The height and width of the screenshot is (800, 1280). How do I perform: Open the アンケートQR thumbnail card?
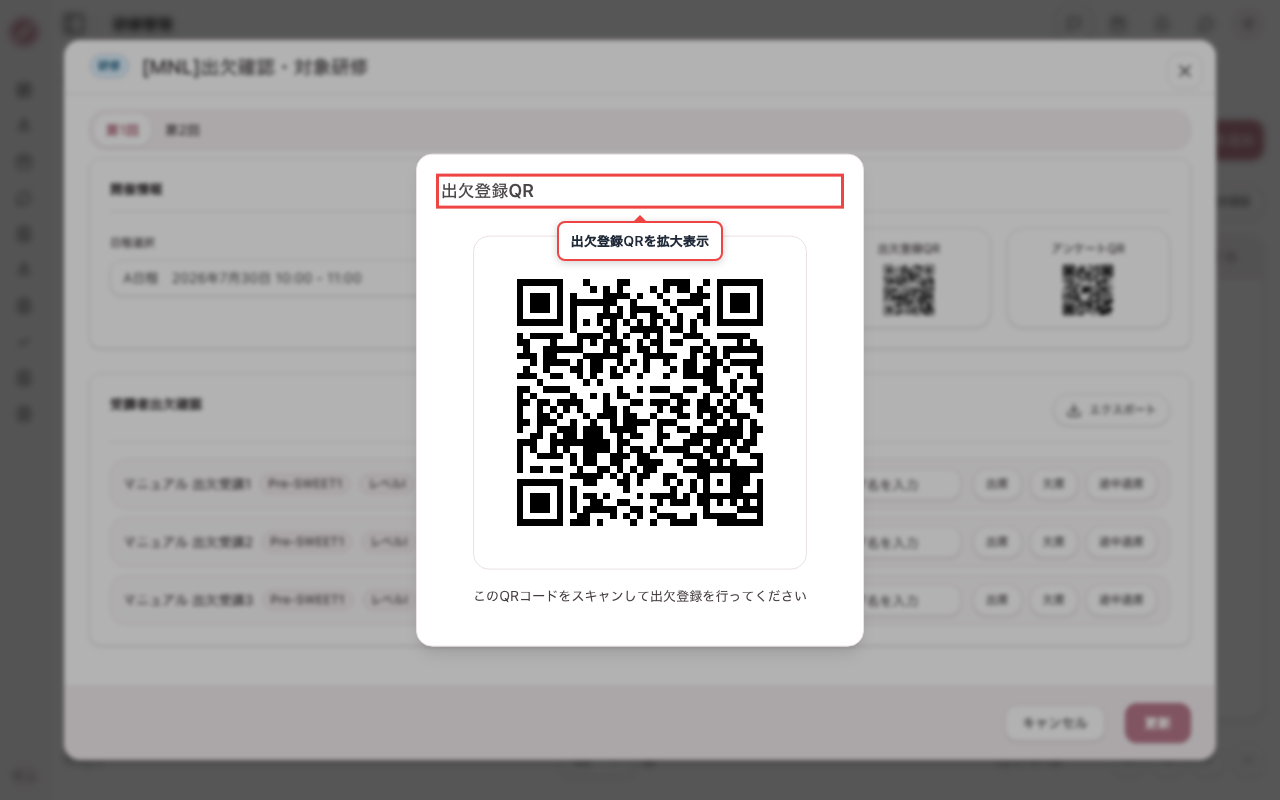pos(1089,278)
